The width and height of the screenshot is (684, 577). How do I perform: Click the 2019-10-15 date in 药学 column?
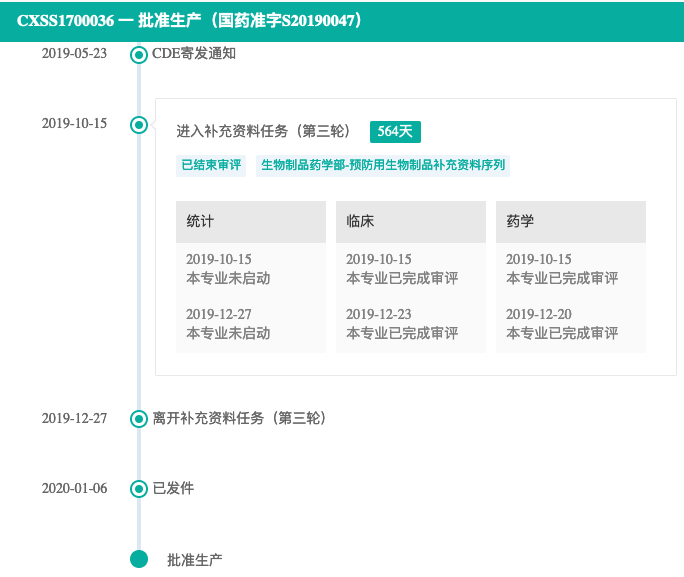point(539,259)
